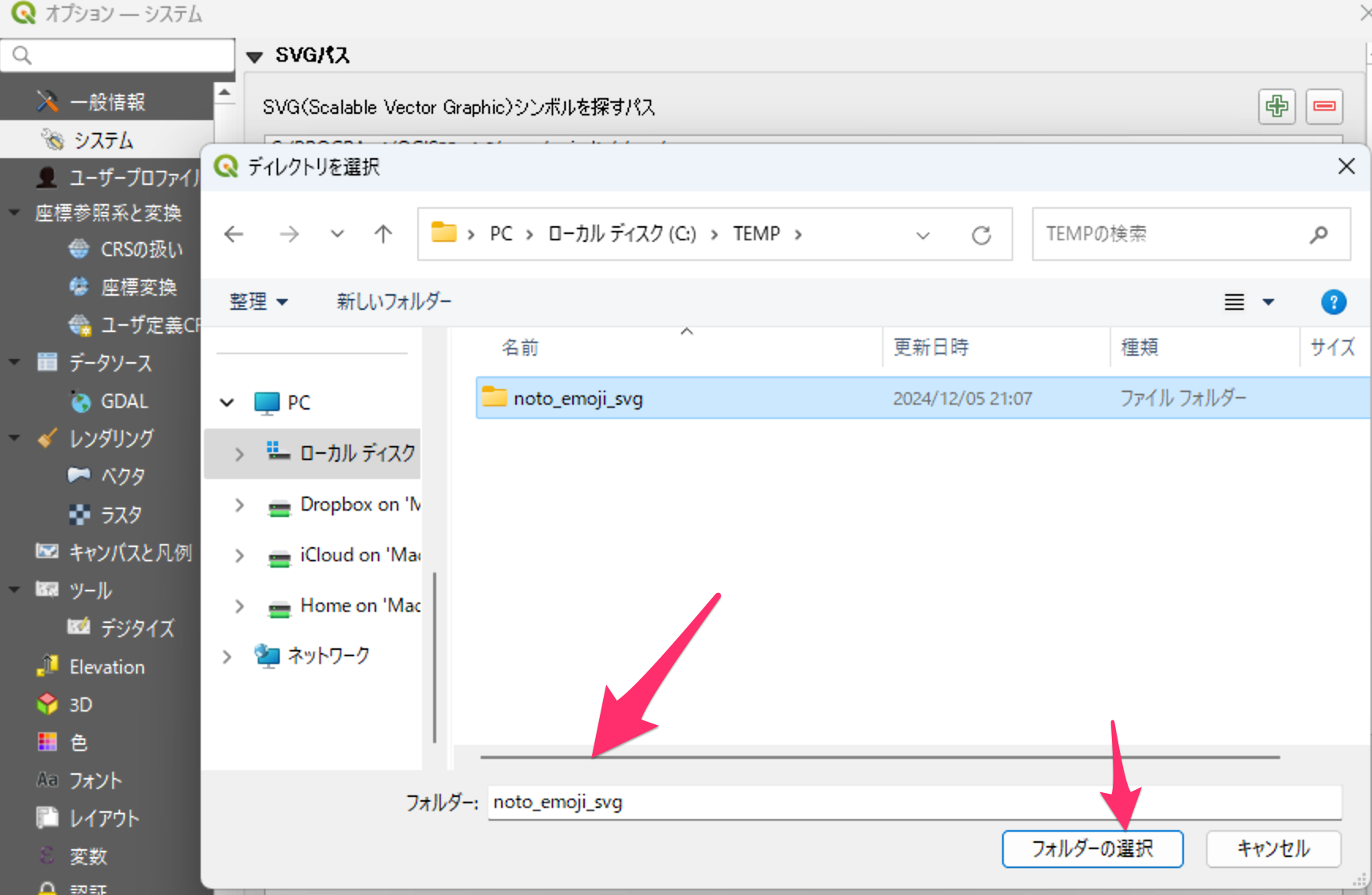Click キャンセル button
The image size is (1372, 895).
coord(1273,848)
